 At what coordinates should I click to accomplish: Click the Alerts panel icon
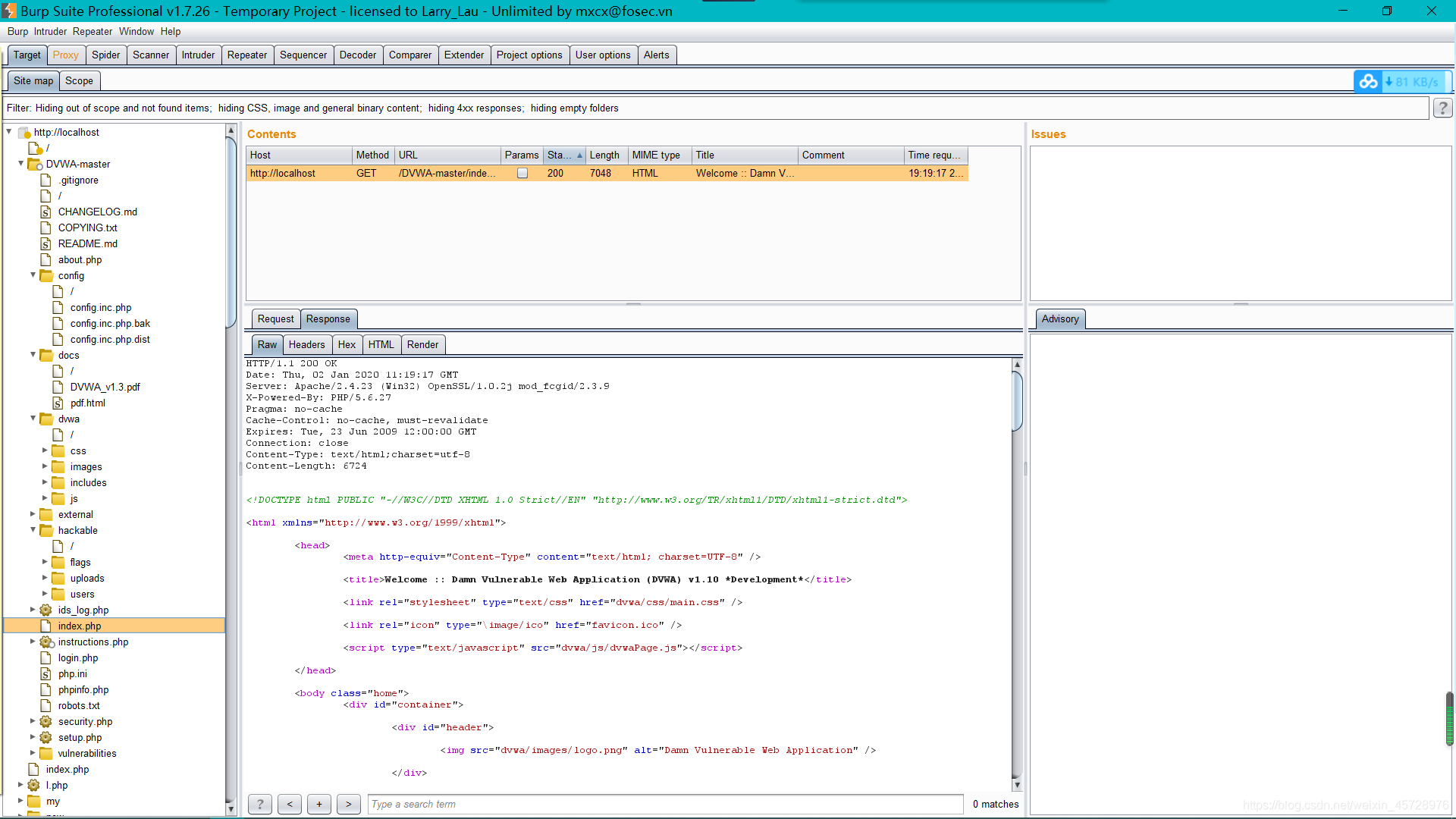[656, 54]
